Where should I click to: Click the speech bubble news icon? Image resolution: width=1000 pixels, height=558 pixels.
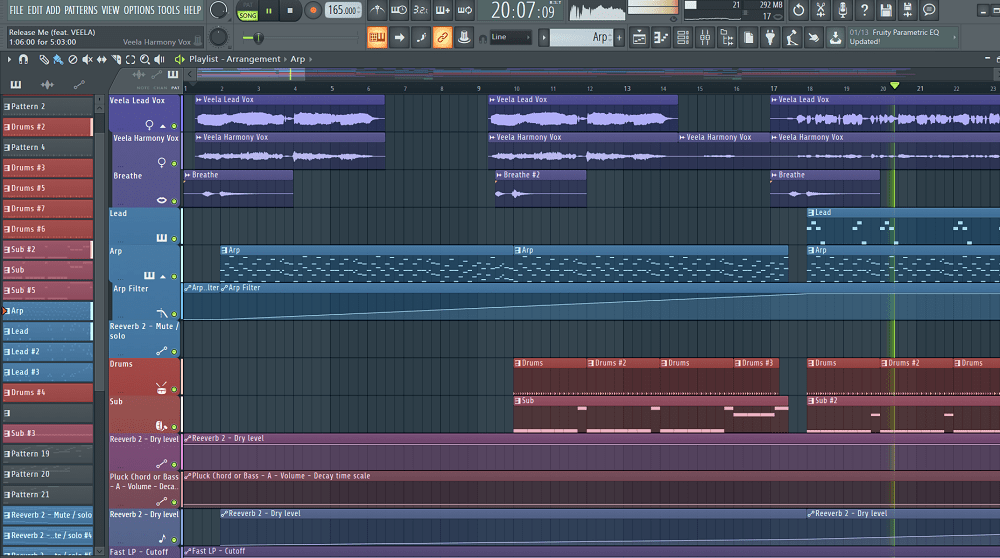tap(929, 10)
